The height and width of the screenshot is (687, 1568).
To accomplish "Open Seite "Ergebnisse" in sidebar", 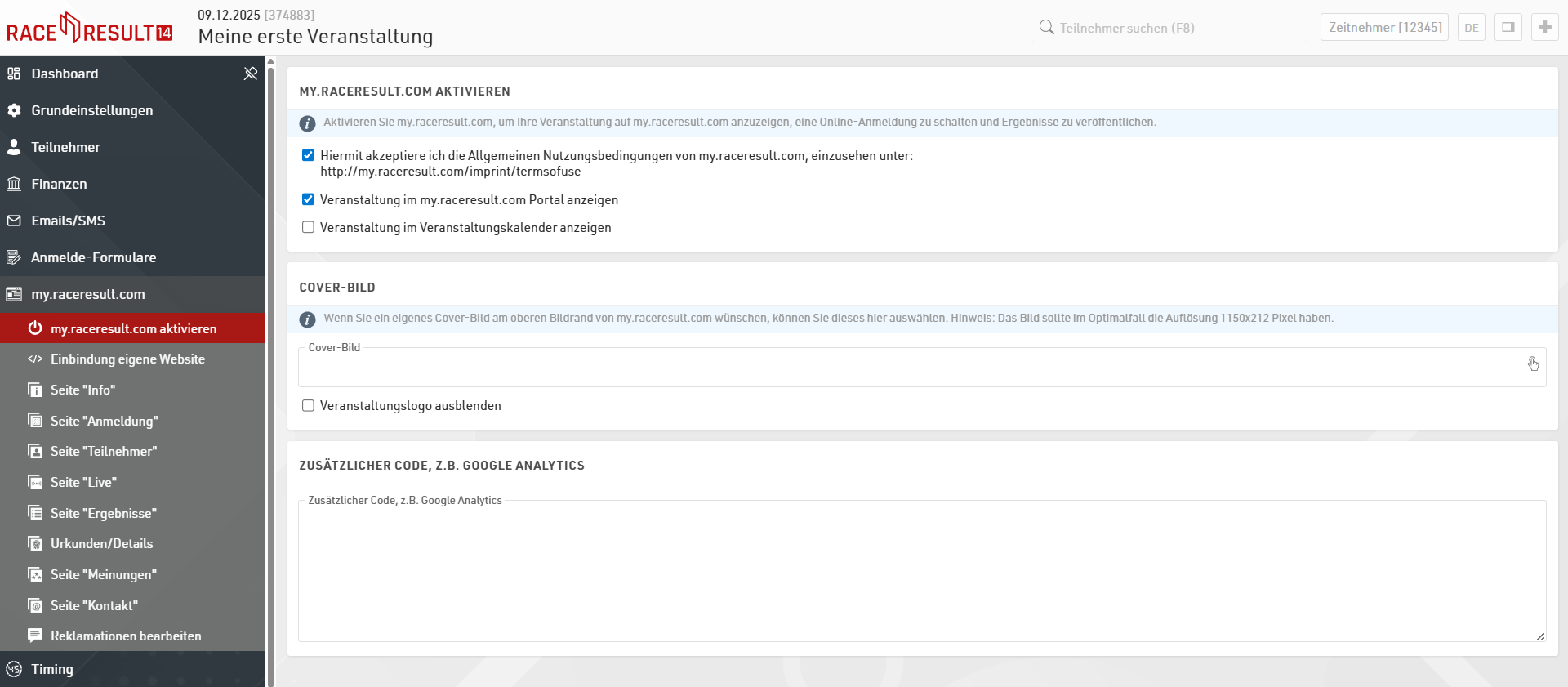I will click(103, 513).
